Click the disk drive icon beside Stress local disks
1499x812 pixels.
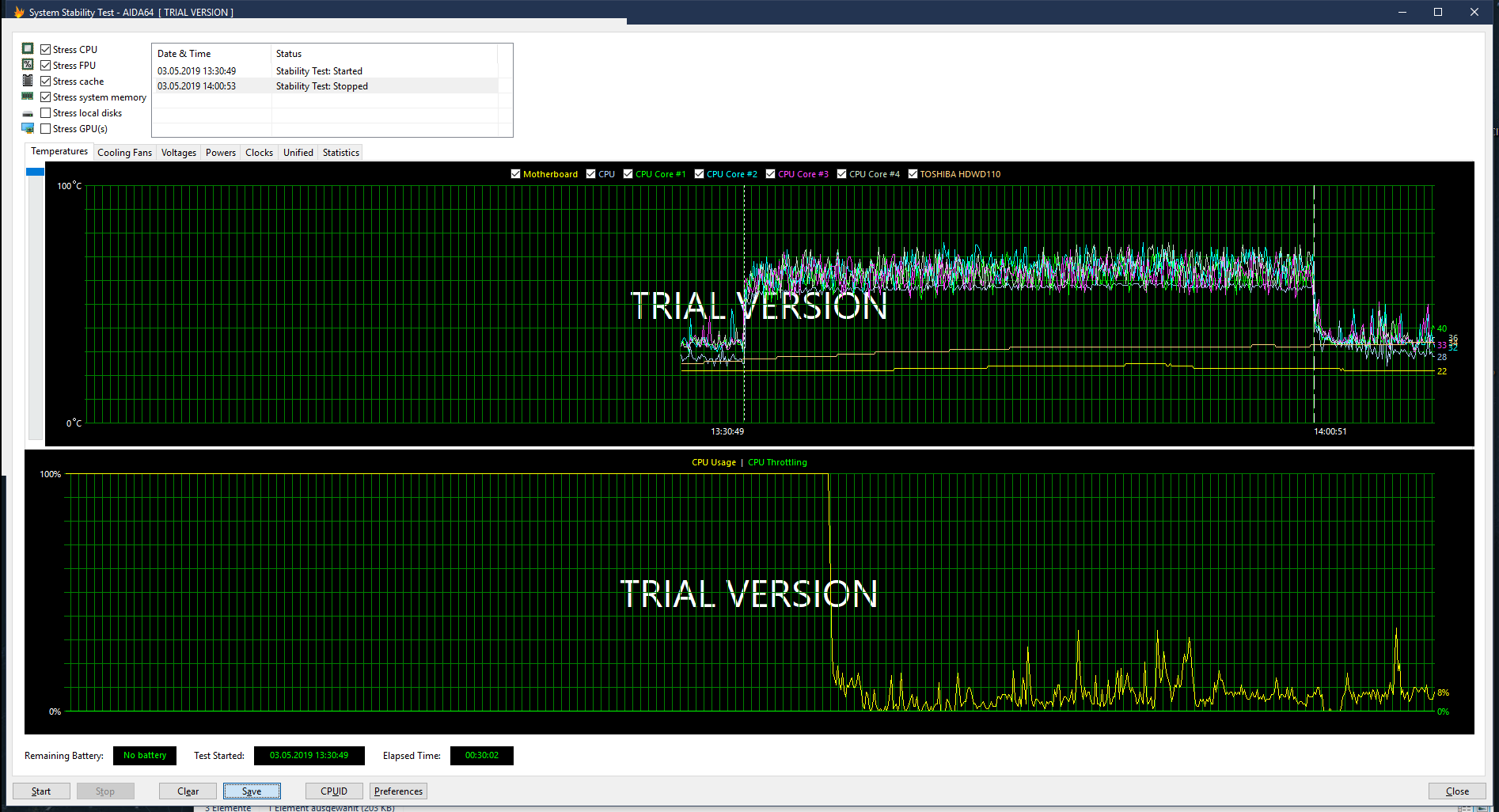(x=28, y=113)
